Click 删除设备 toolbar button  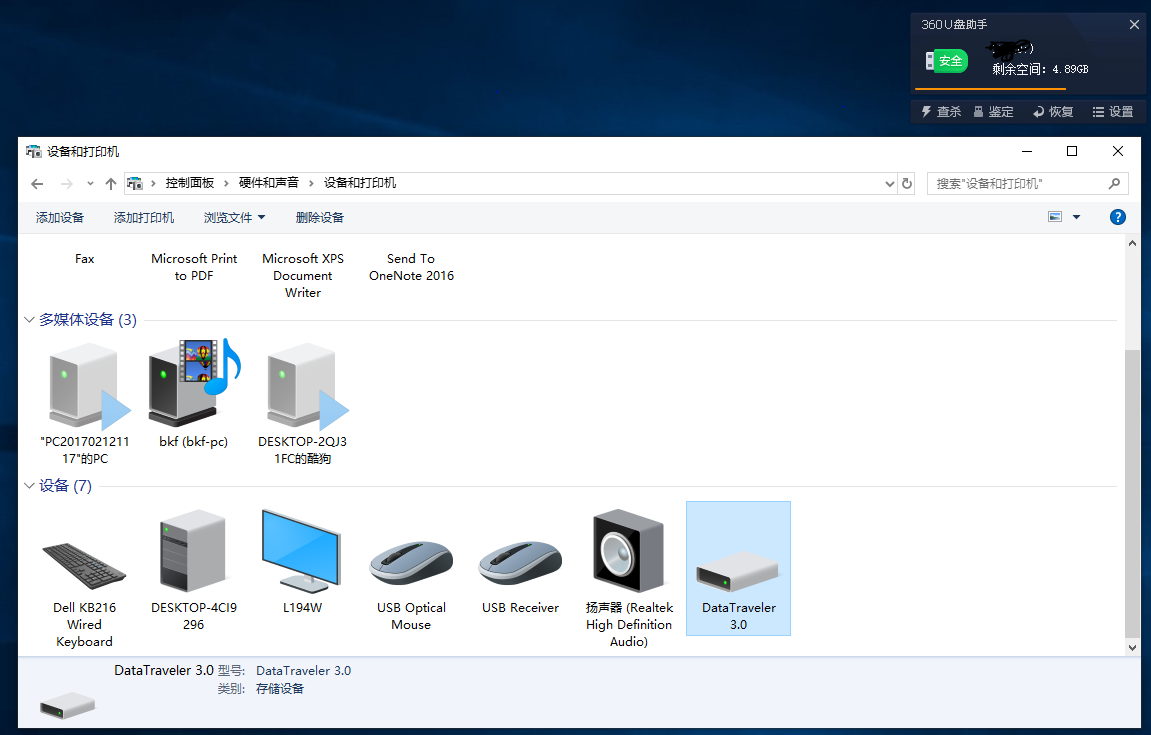[x=319, y=217]
